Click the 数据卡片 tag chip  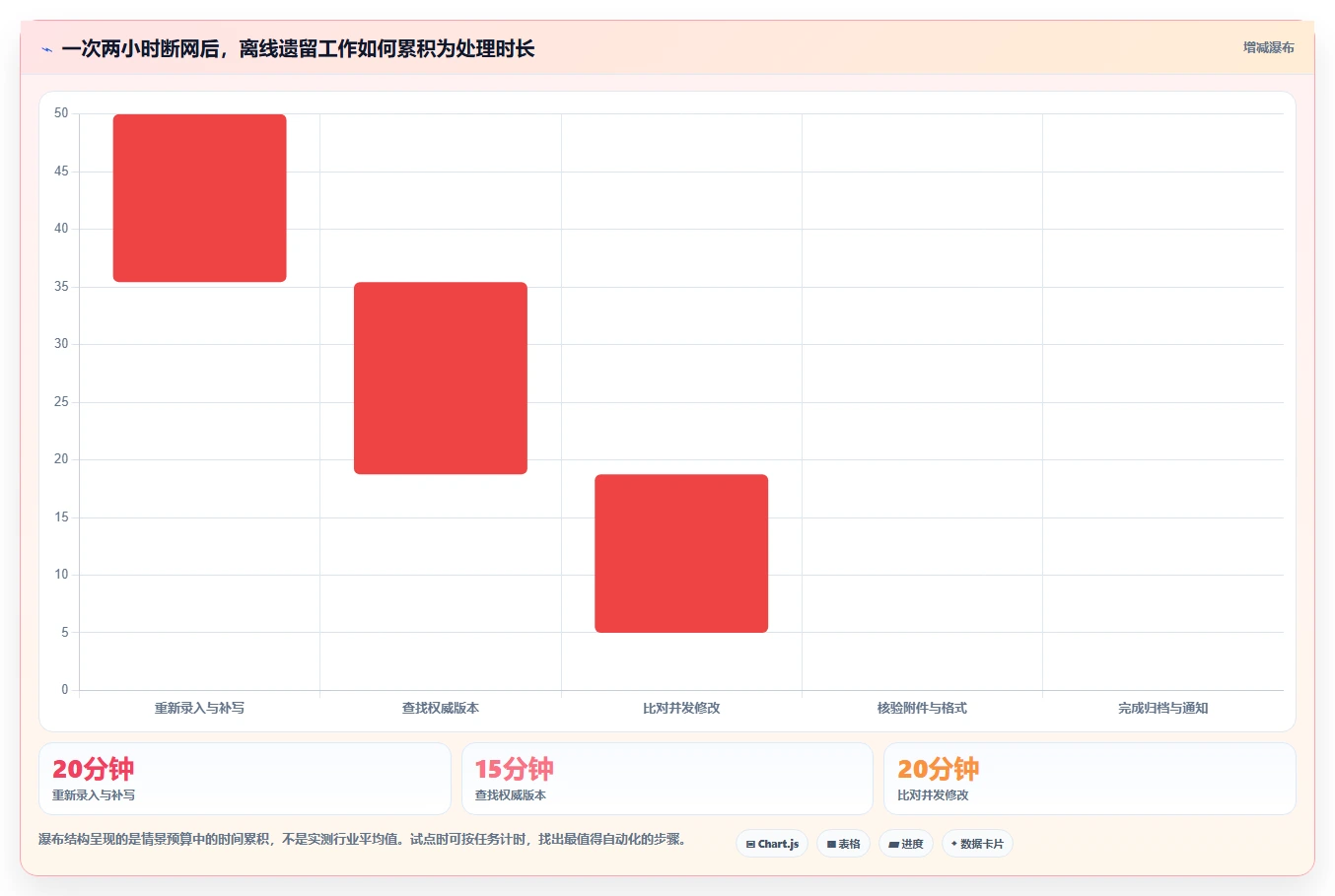[x=977, y=844]
